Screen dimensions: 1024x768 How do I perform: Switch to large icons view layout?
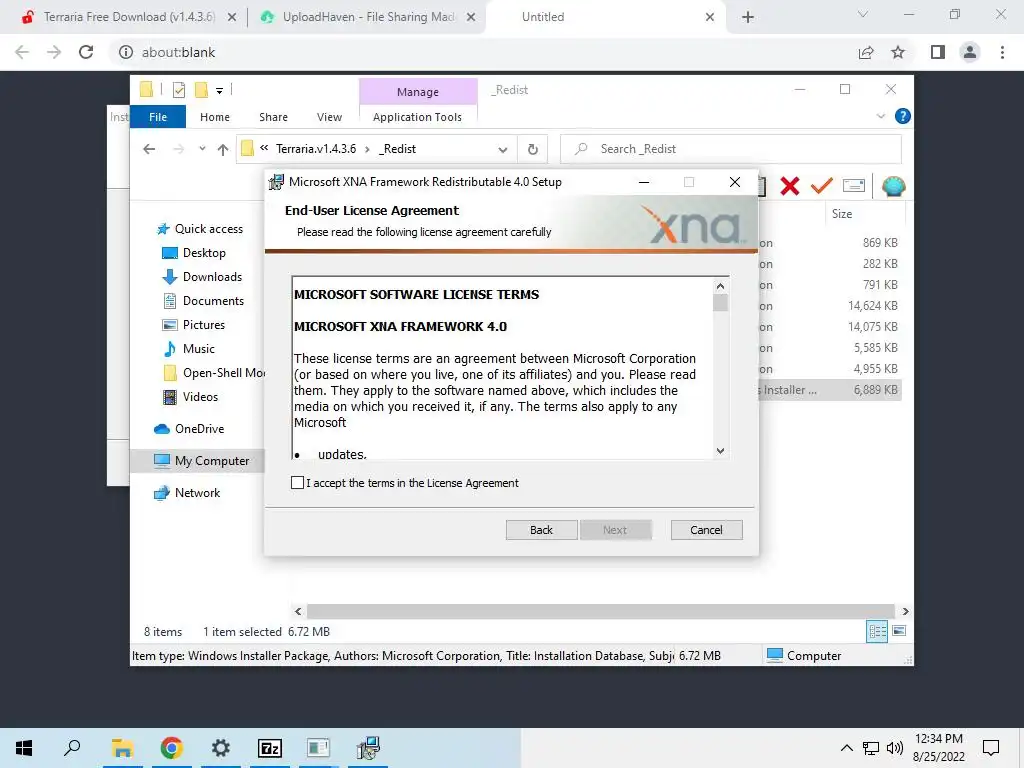pos(899,631)
